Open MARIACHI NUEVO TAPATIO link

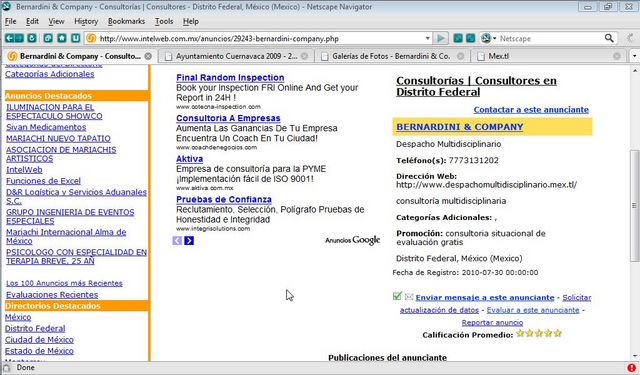click(58, 138)
